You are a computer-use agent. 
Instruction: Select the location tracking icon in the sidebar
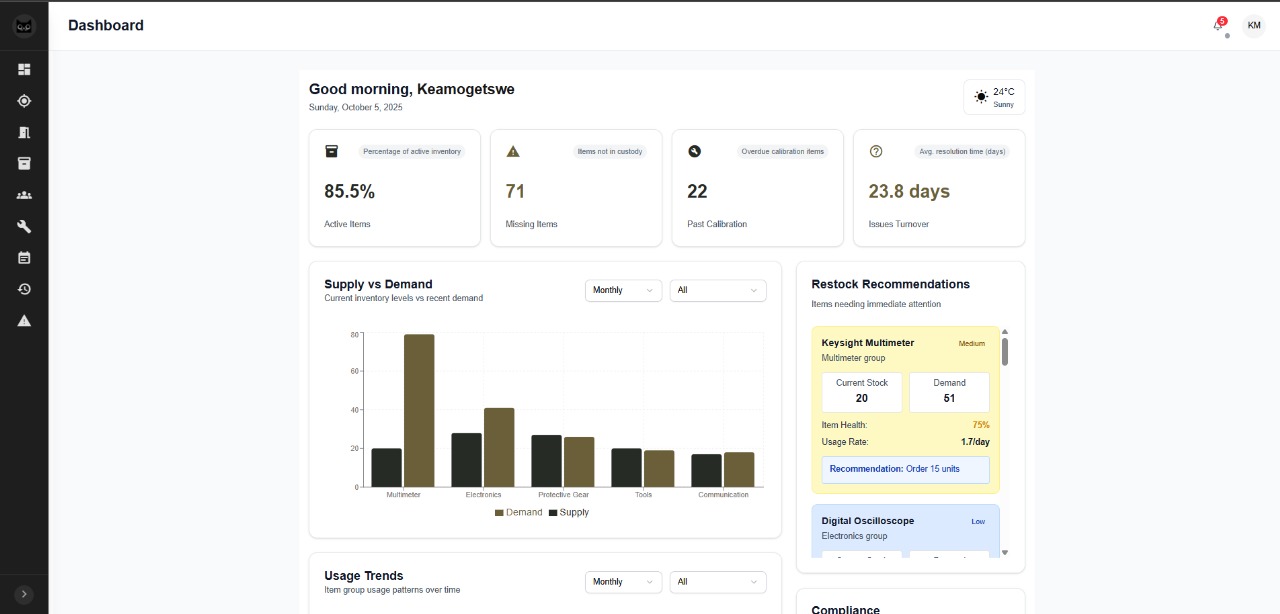[23, 100]
